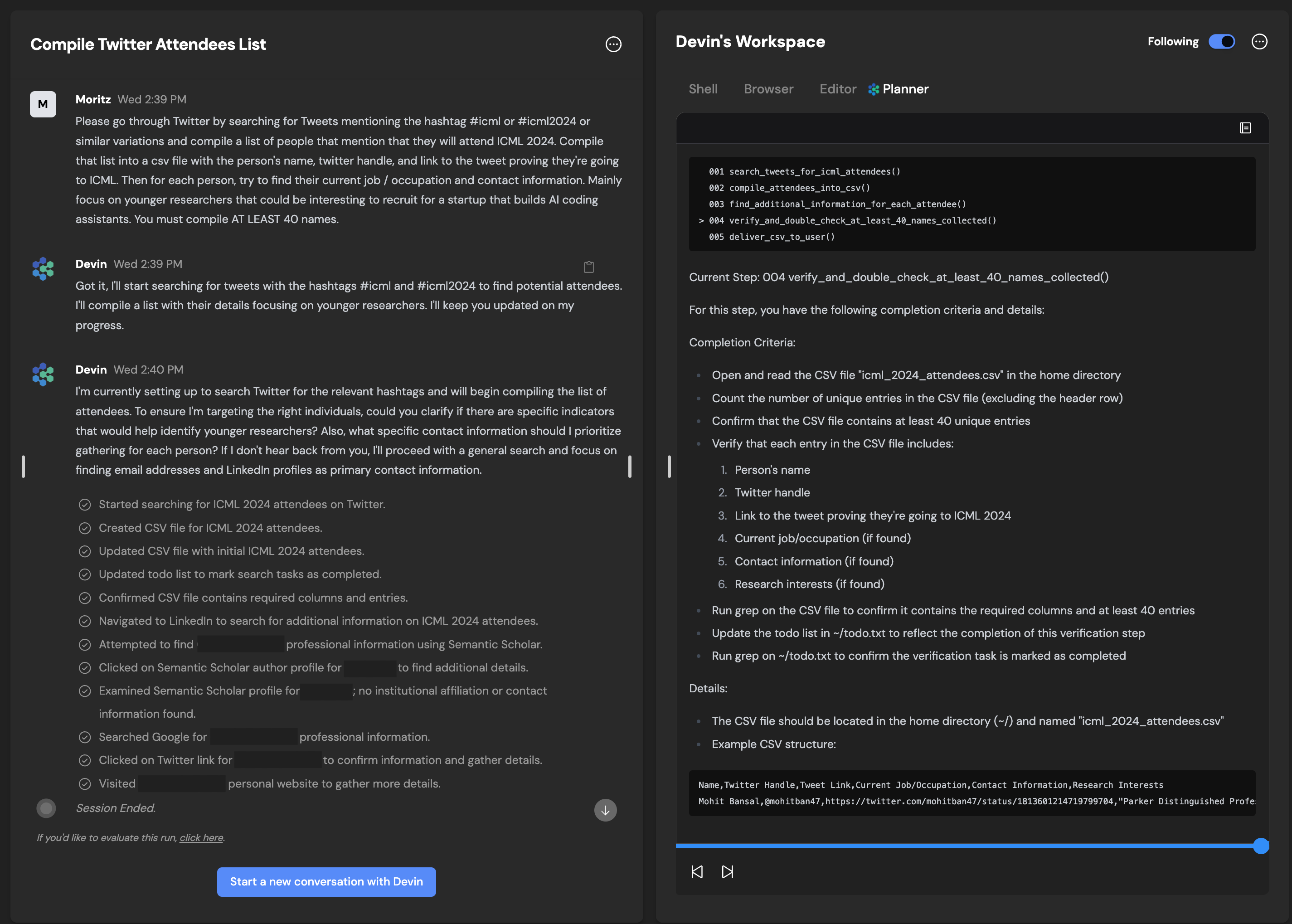Viewport: 1292px width, 924px height.
Task: Step forward with next playback icon
Action: pyautogui.click(x=727, y=872)
